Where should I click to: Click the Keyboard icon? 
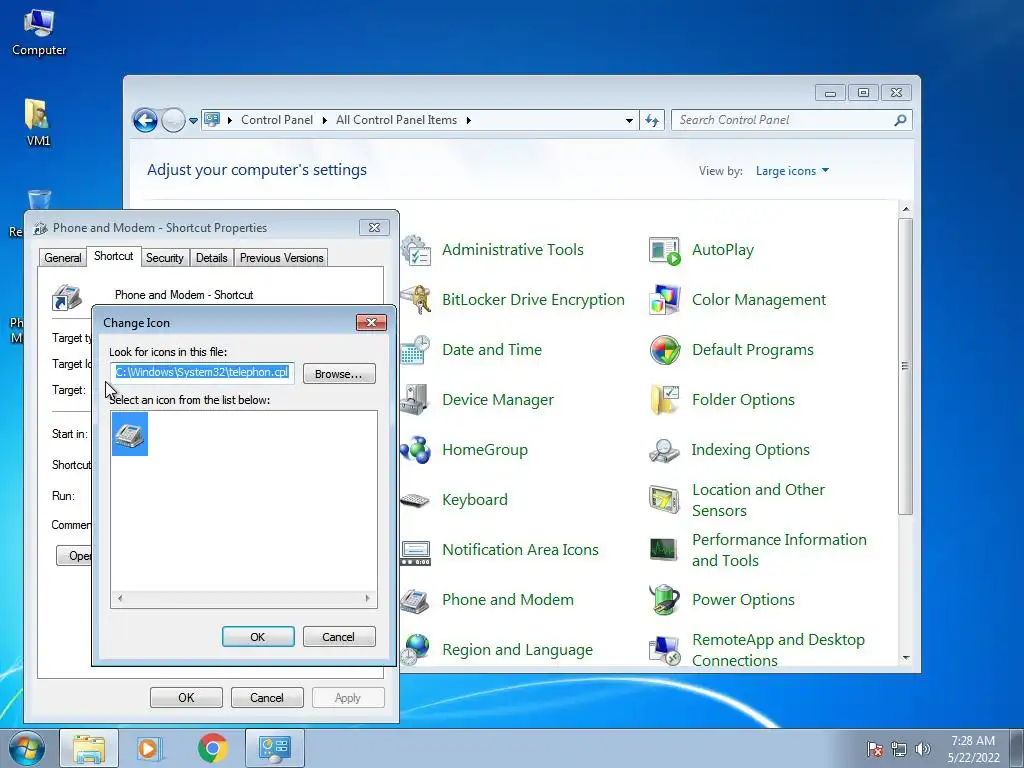[417, 500]
